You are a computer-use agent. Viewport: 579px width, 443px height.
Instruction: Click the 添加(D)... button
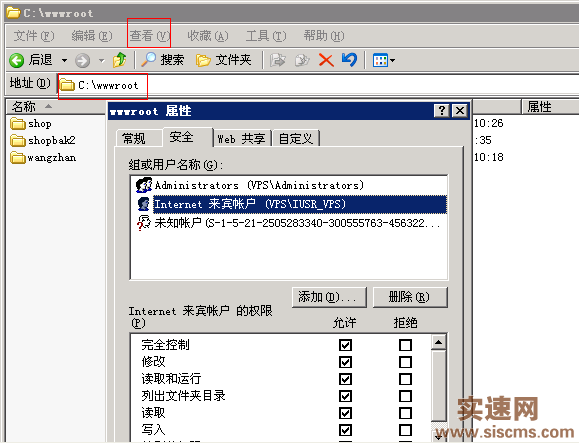[329, 297]
